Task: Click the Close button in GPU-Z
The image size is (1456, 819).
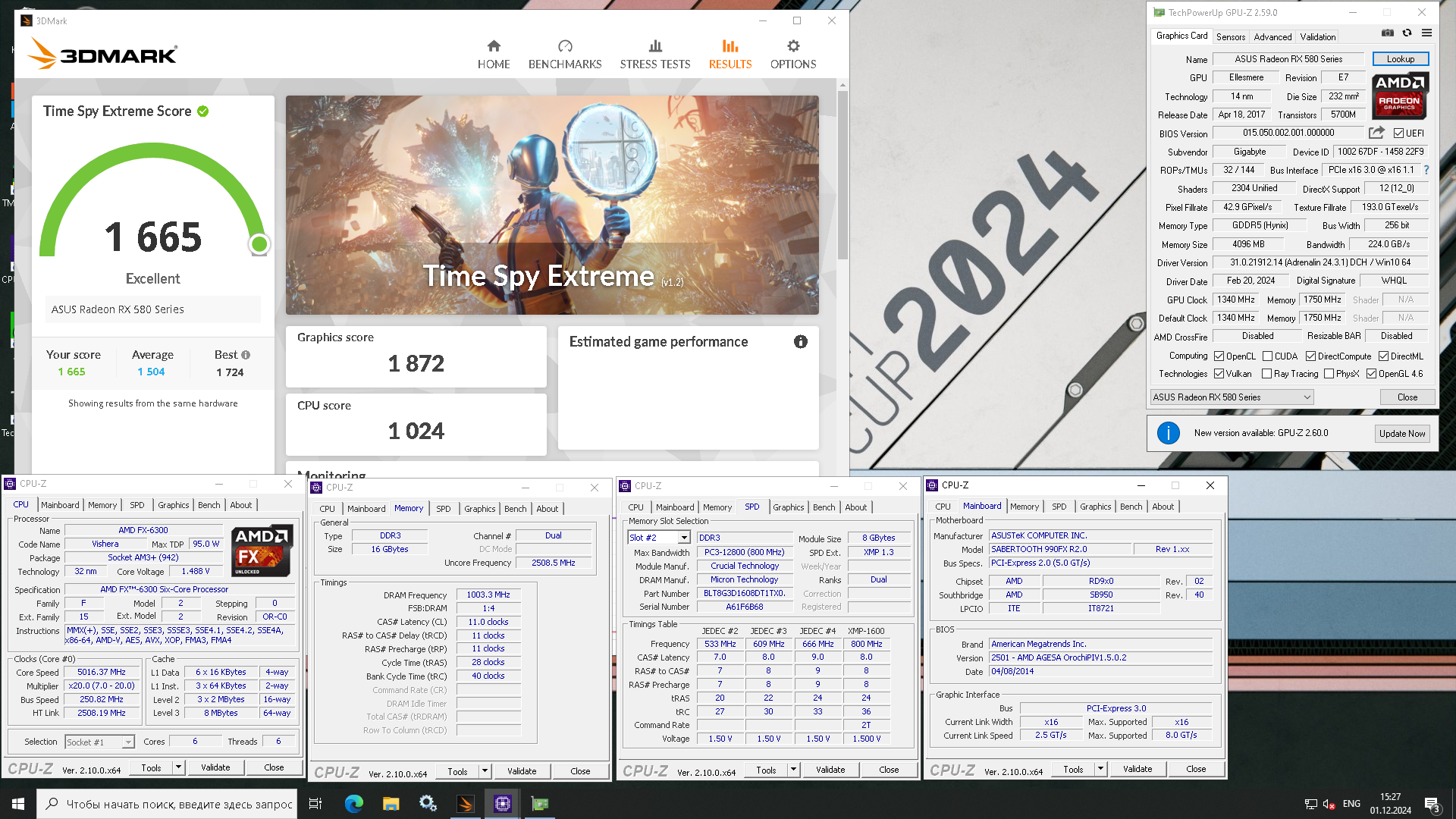Action: click(1407, 397)
